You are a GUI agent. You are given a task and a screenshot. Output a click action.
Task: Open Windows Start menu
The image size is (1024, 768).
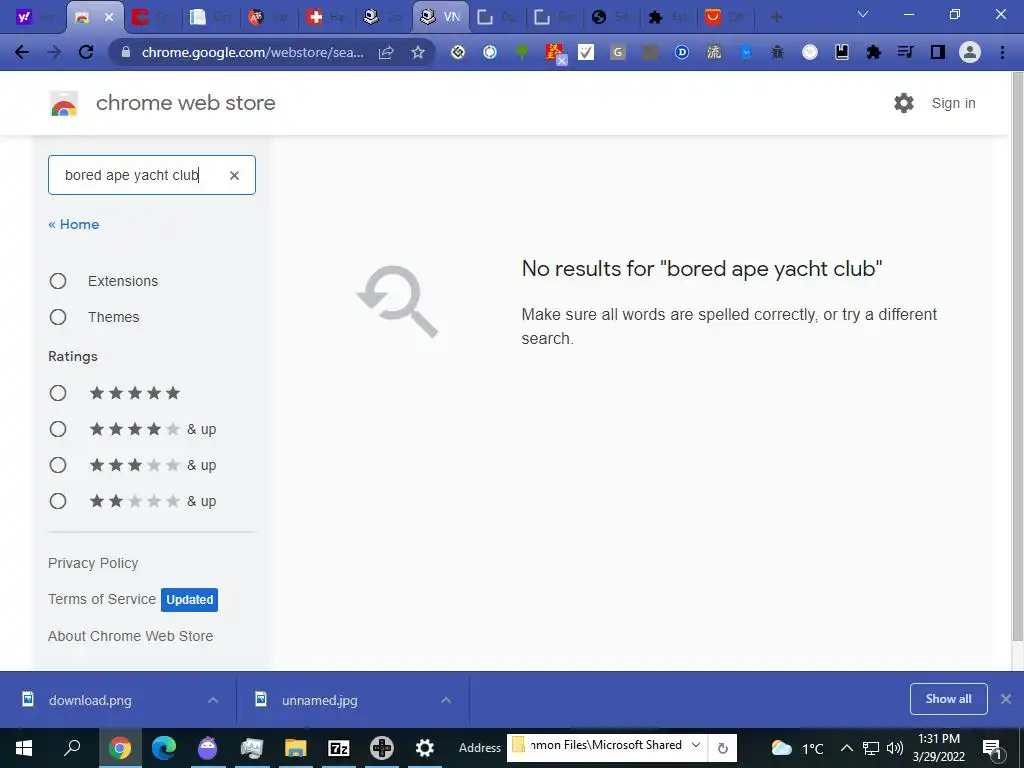(24, 748)
